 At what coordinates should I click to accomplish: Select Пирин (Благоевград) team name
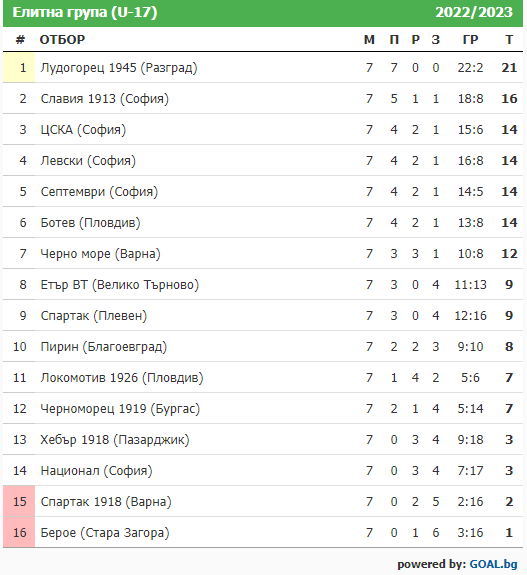[x=104, y=347]
